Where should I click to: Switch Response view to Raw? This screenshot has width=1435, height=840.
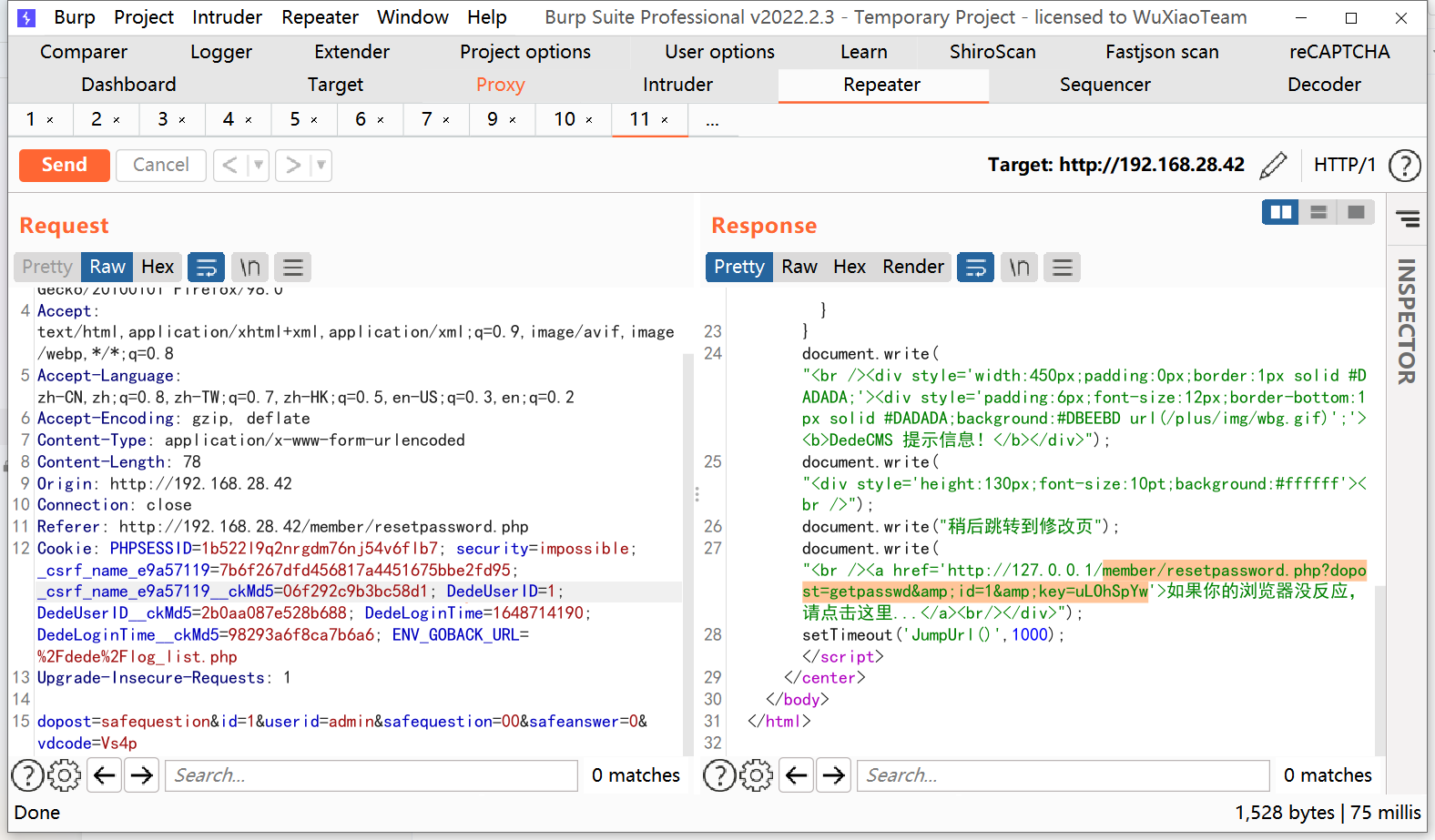coord(799,267)
